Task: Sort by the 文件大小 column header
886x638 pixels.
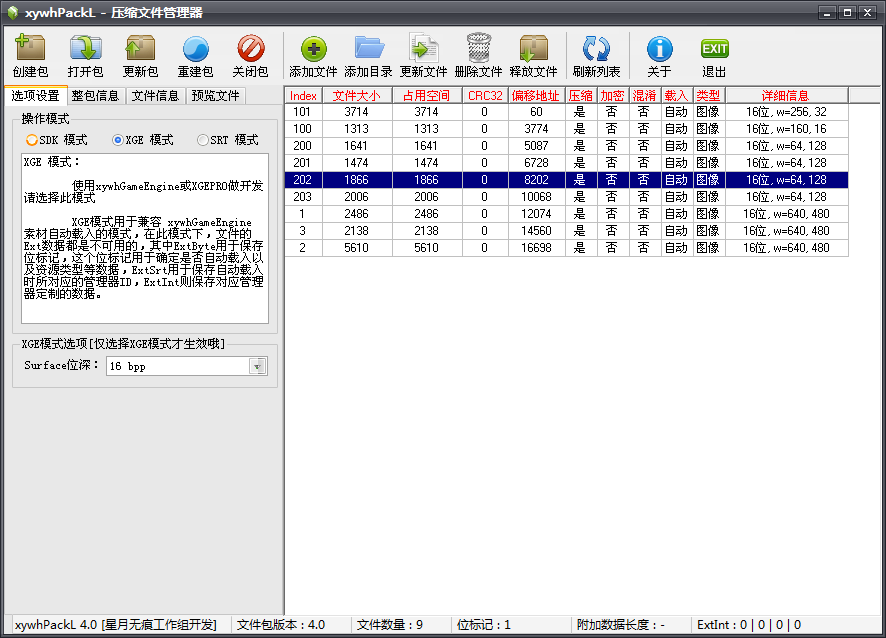Action: point(357,96)
